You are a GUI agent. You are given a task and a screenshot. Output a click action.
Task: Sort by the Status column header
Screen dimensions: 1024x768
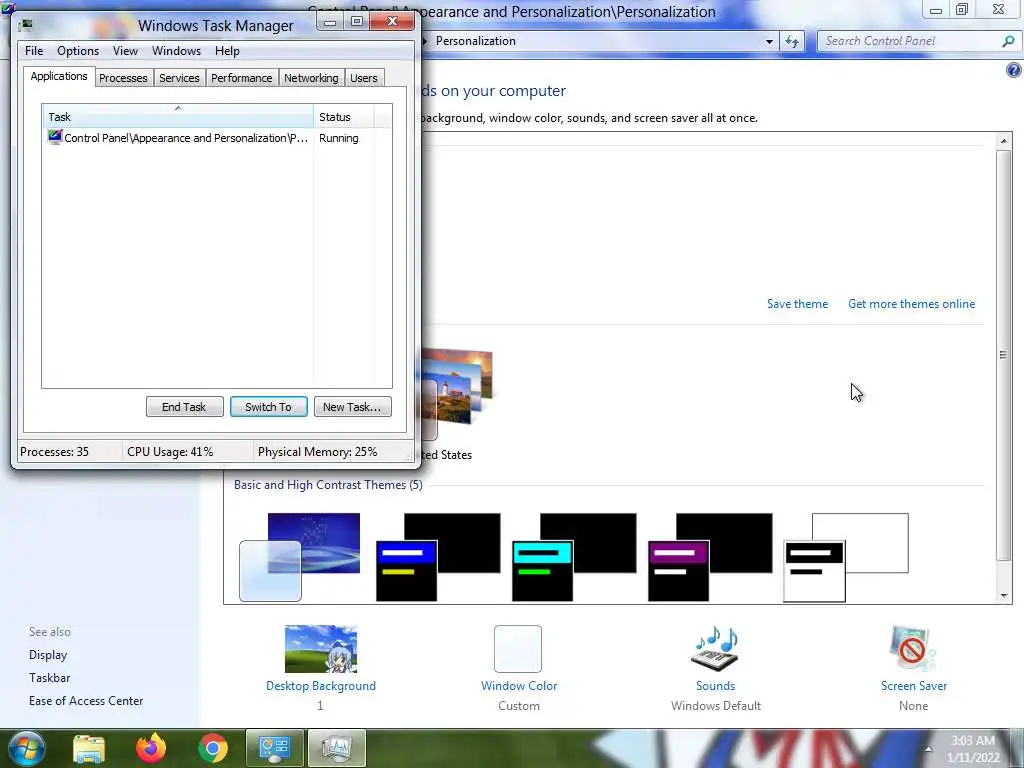point(344,117)
